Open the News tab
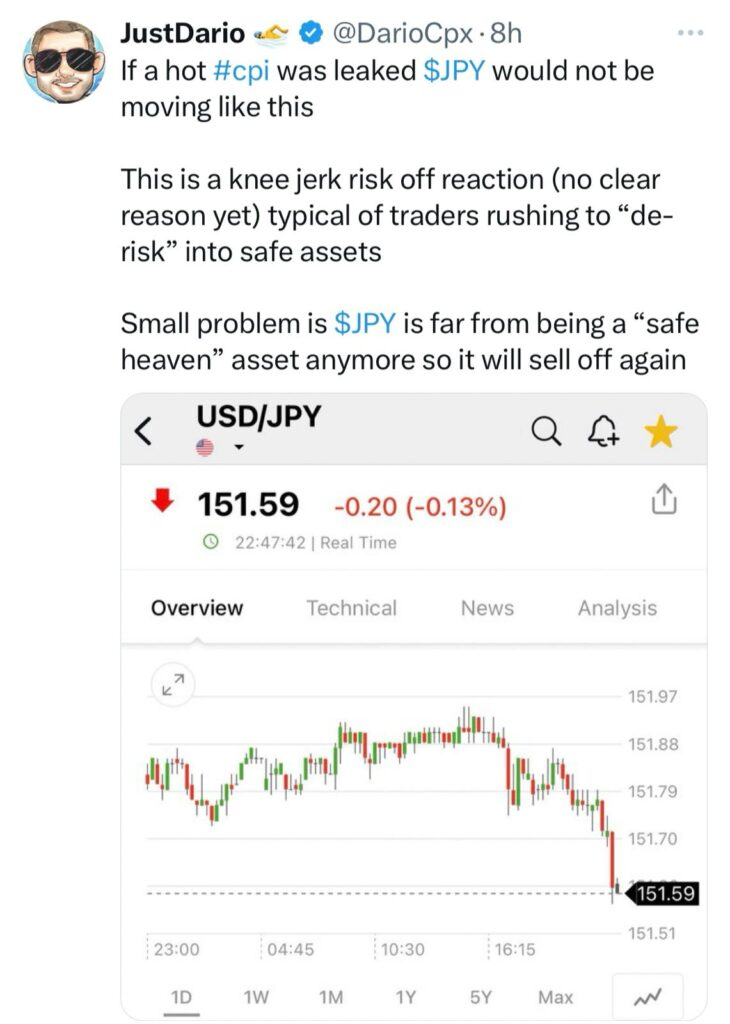Screen dimensions: 730x1024 coord(487,608)
